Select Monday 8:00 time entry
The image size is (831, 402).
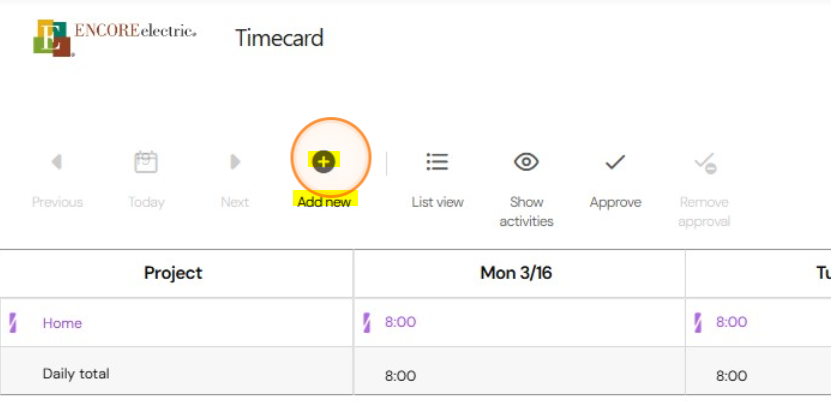[x=400, y=322]
